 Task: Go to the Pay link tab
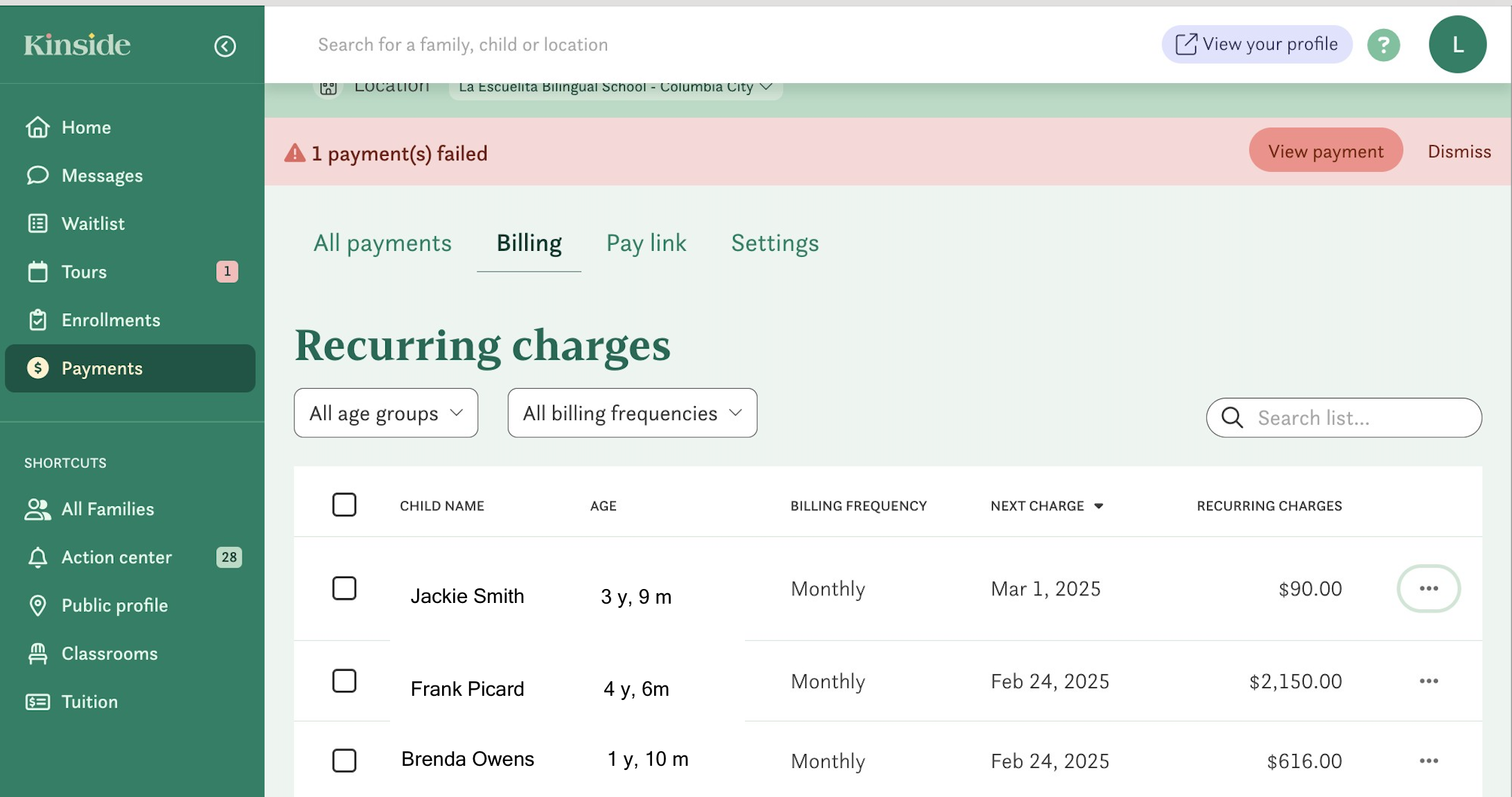646,243
